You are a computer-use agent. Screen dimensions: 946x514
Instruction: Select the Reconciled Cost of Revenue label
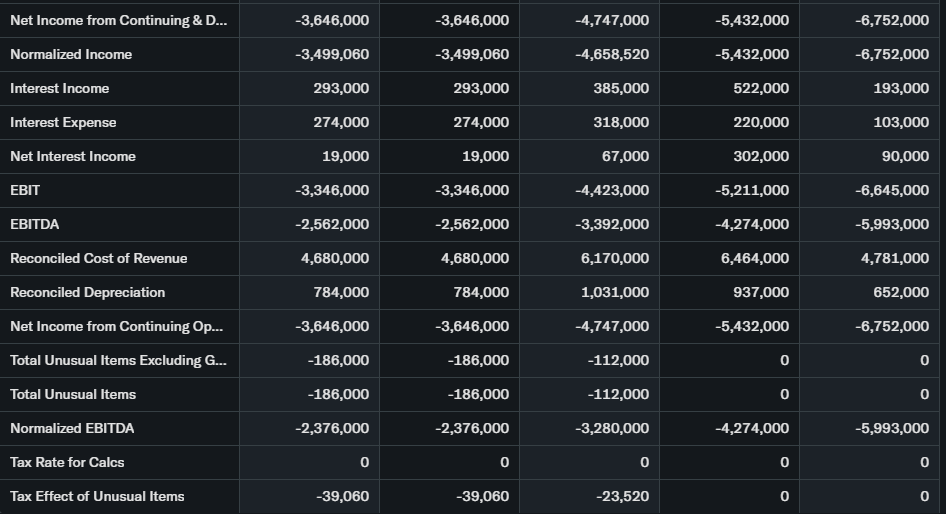pyautogui.click(x=99, y=258)
